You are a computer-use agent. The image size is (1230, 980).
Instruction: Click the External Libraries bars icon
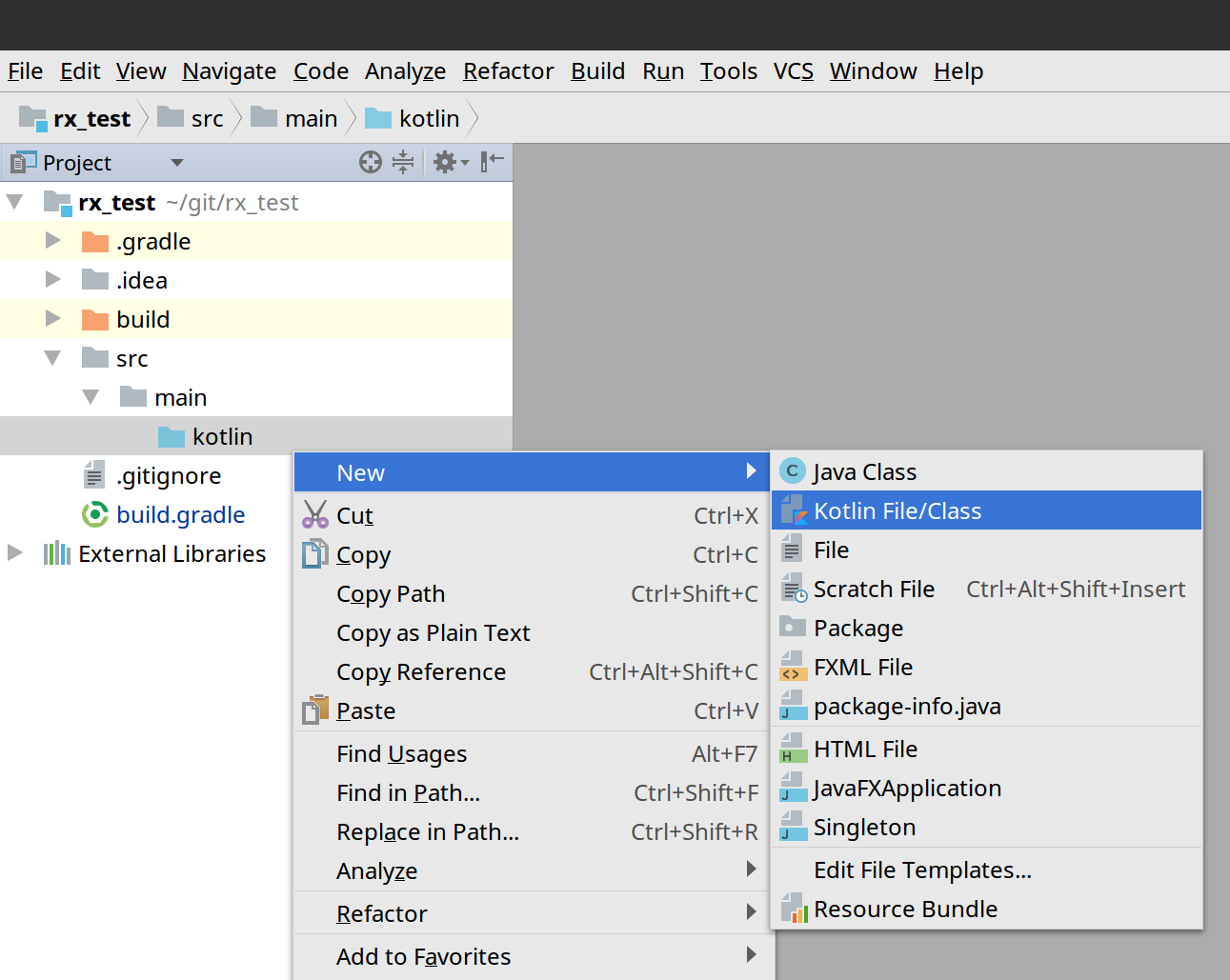(57, 553)
